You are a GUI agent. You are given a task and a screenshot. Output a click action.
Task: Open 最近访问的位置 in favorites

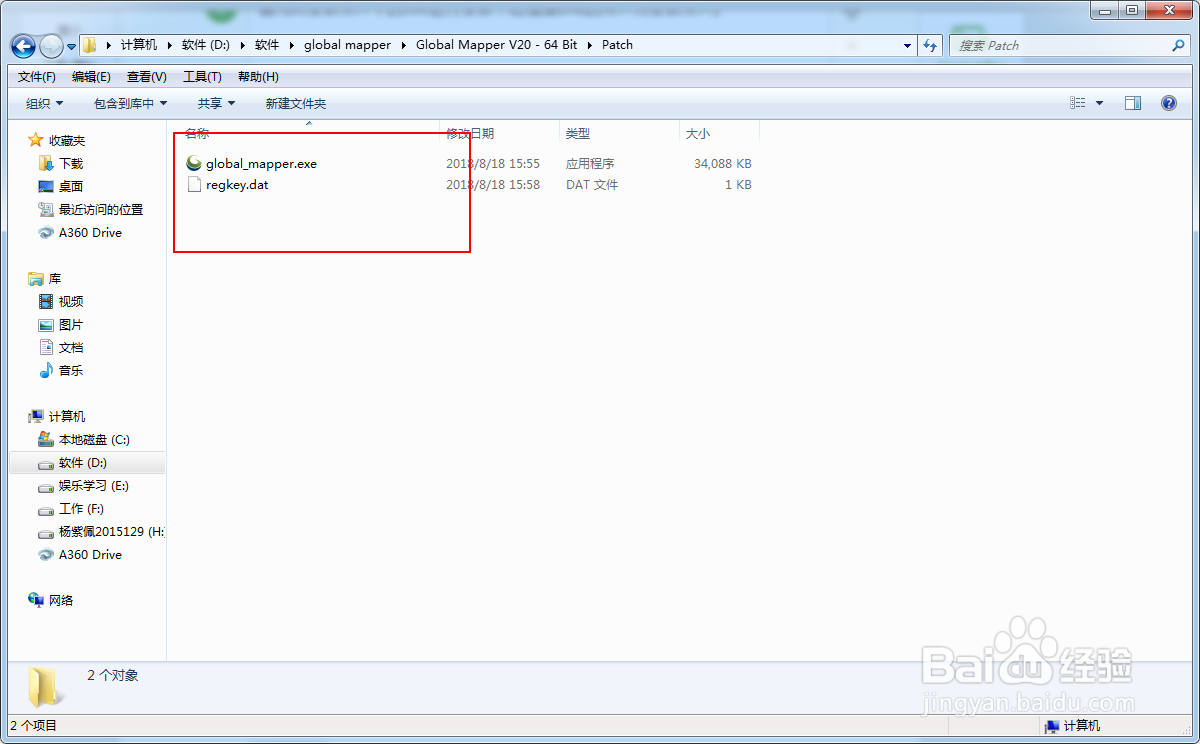[x=101, y=209]
